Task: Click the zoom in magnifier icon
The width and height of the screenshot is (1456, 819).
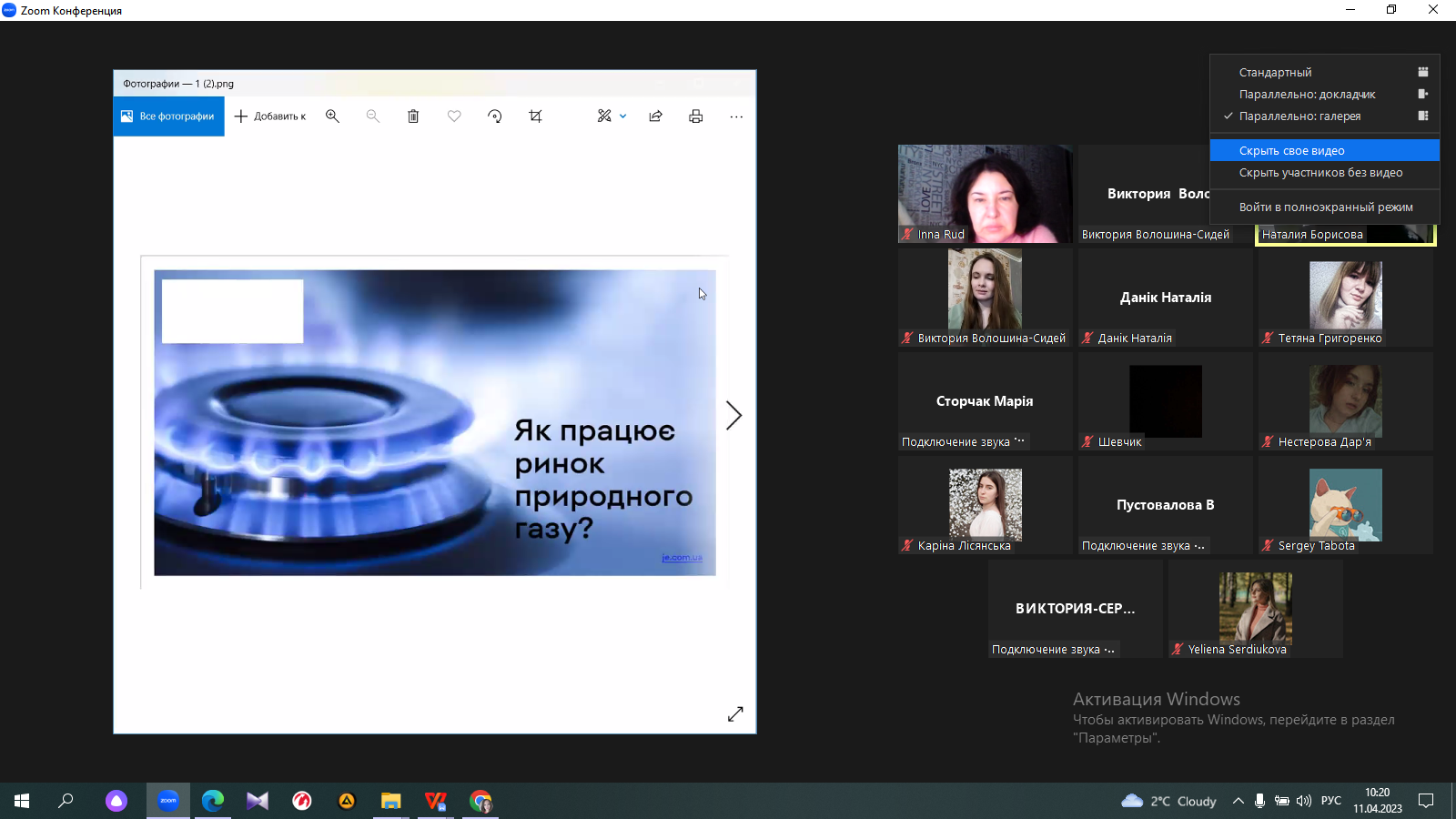Action: 332,116
